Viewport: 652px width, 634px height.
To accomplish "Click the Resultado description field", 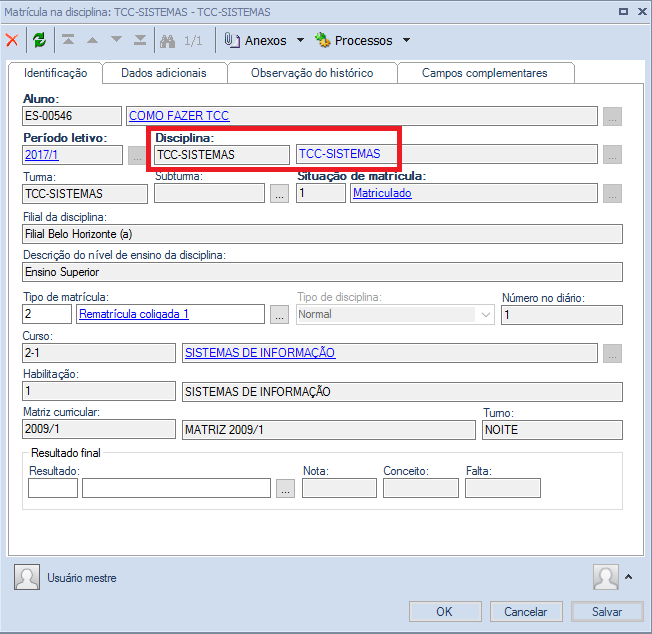I will coord(176,488).
